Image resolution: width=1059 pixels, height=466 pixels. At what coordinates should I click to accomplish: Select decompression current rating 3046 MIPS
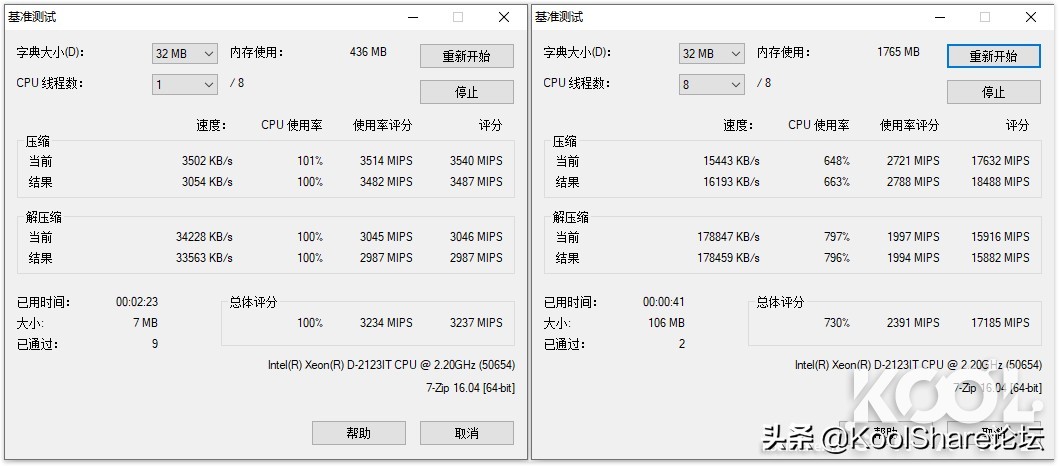point(476,237)
